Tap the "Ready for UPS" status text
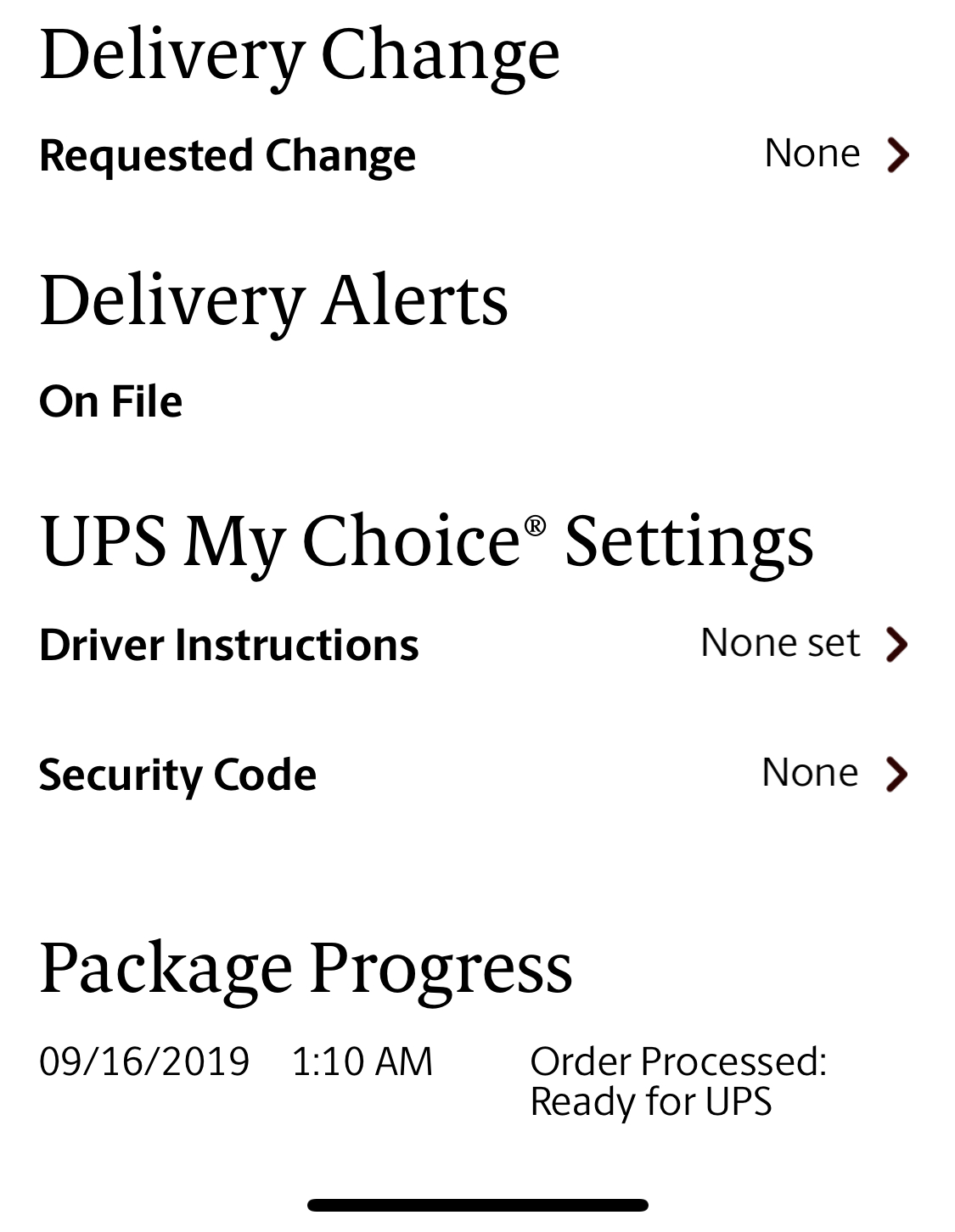Viewport: 955px width, 1232px height. point(651,1101)
